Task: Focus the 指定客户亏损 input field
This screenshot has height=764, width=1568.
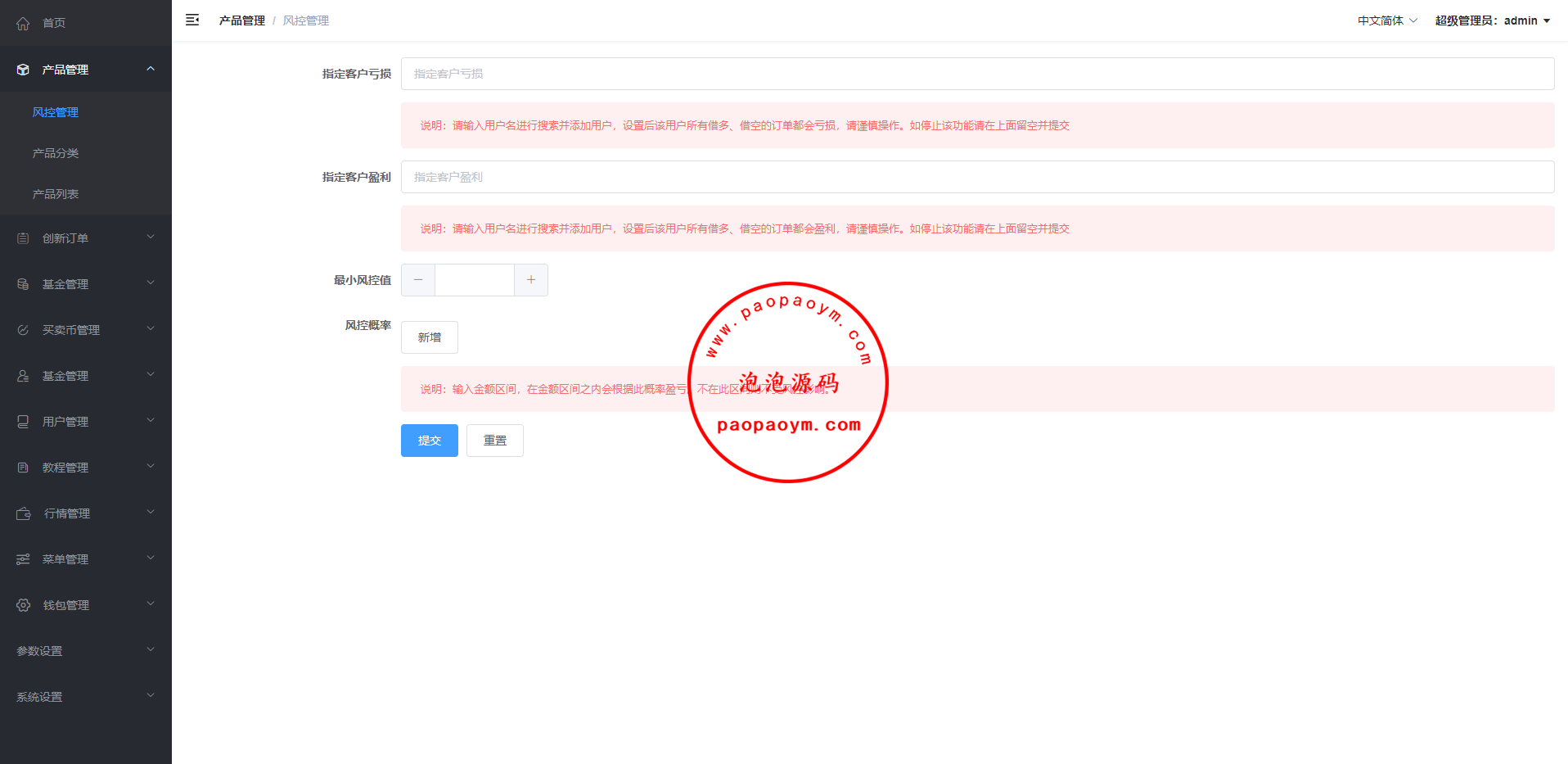Action: click(977, 74)
